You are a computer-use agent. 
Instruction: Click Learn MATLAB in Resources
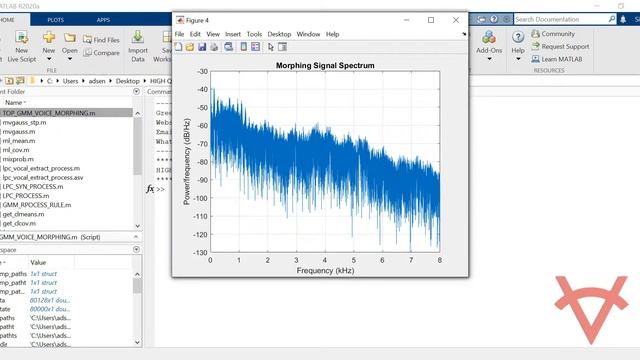click(557, 59)
